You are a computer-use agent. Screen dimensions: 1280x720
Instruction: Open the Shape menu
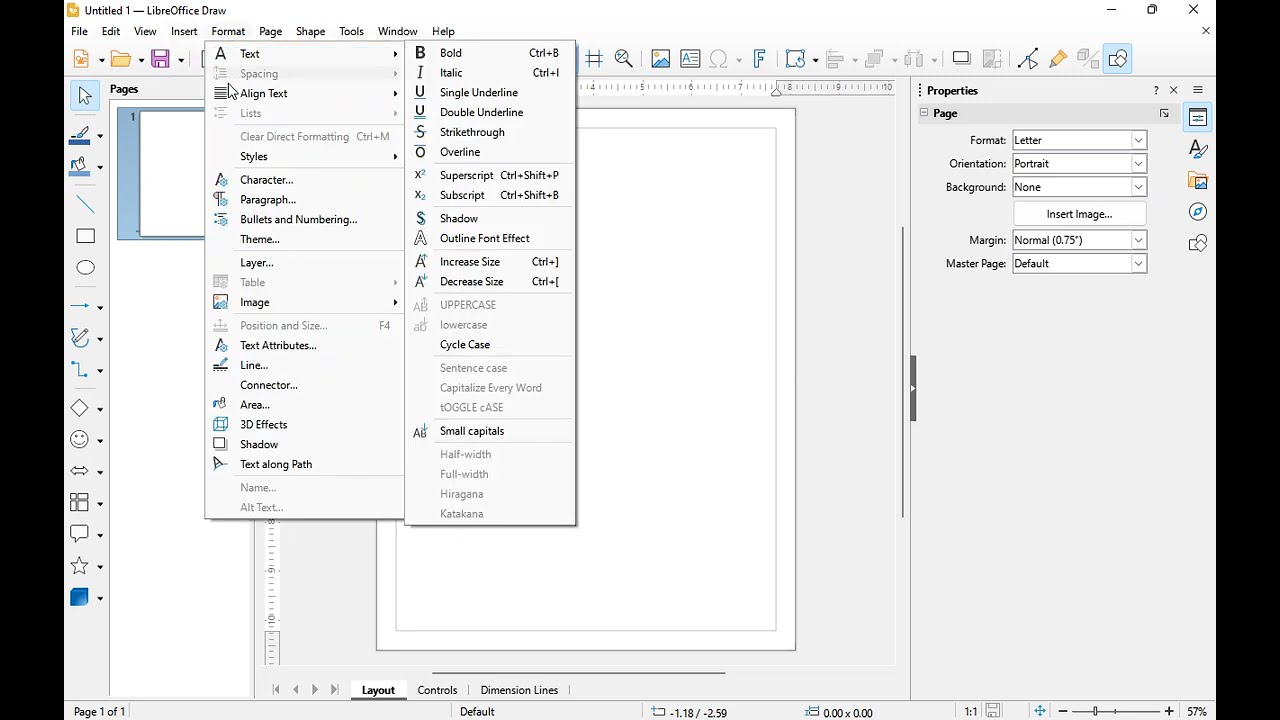click(310, 31)
